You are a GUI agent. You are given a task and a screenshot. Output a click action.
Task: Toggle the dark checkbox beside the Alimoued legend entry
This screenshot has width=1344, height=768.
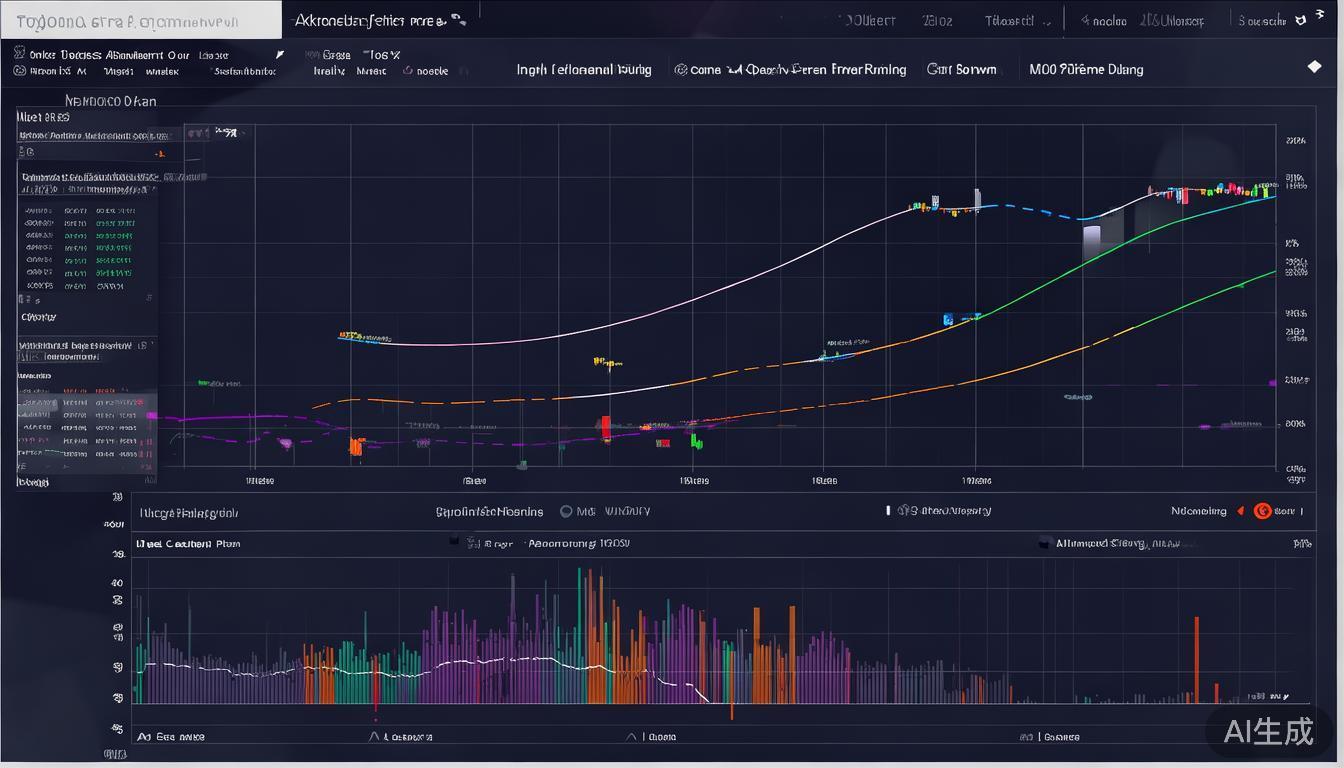(1045, 543)
